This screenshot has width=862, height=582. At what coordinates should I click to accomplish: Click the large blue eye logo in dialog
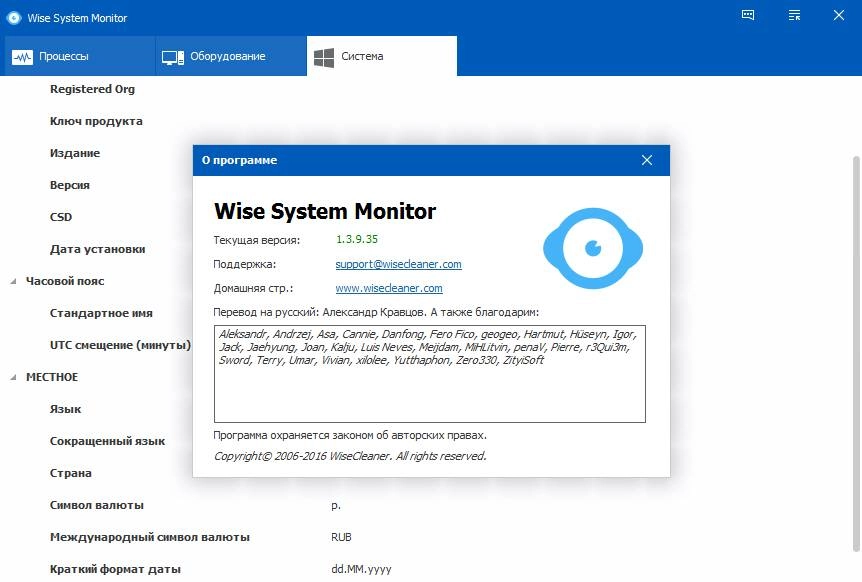pyautogui.click(x=593, y=248)
